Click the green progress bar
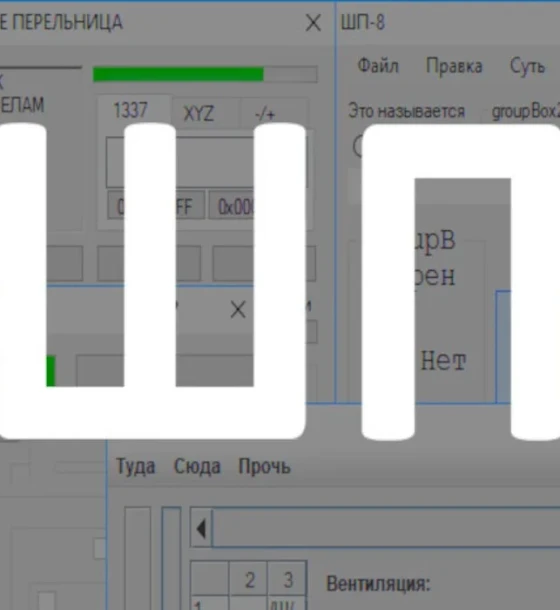This screenshot has height=610, width=560. (x=205, y=74)
